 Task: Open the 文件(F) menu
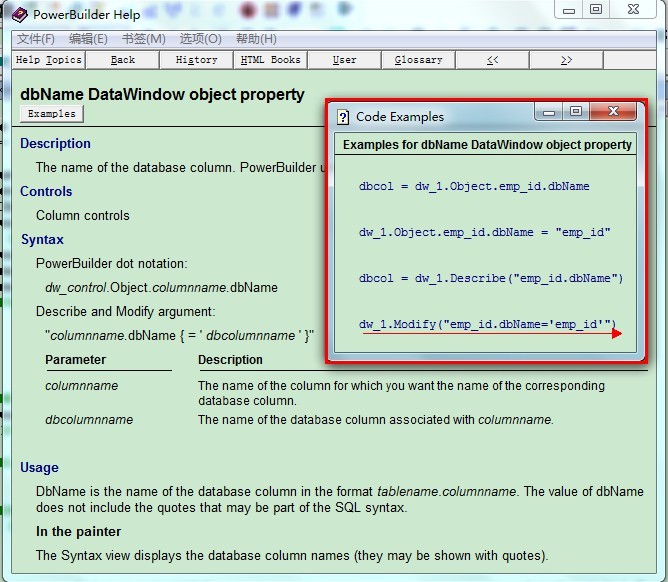click(x=36, y=39)
